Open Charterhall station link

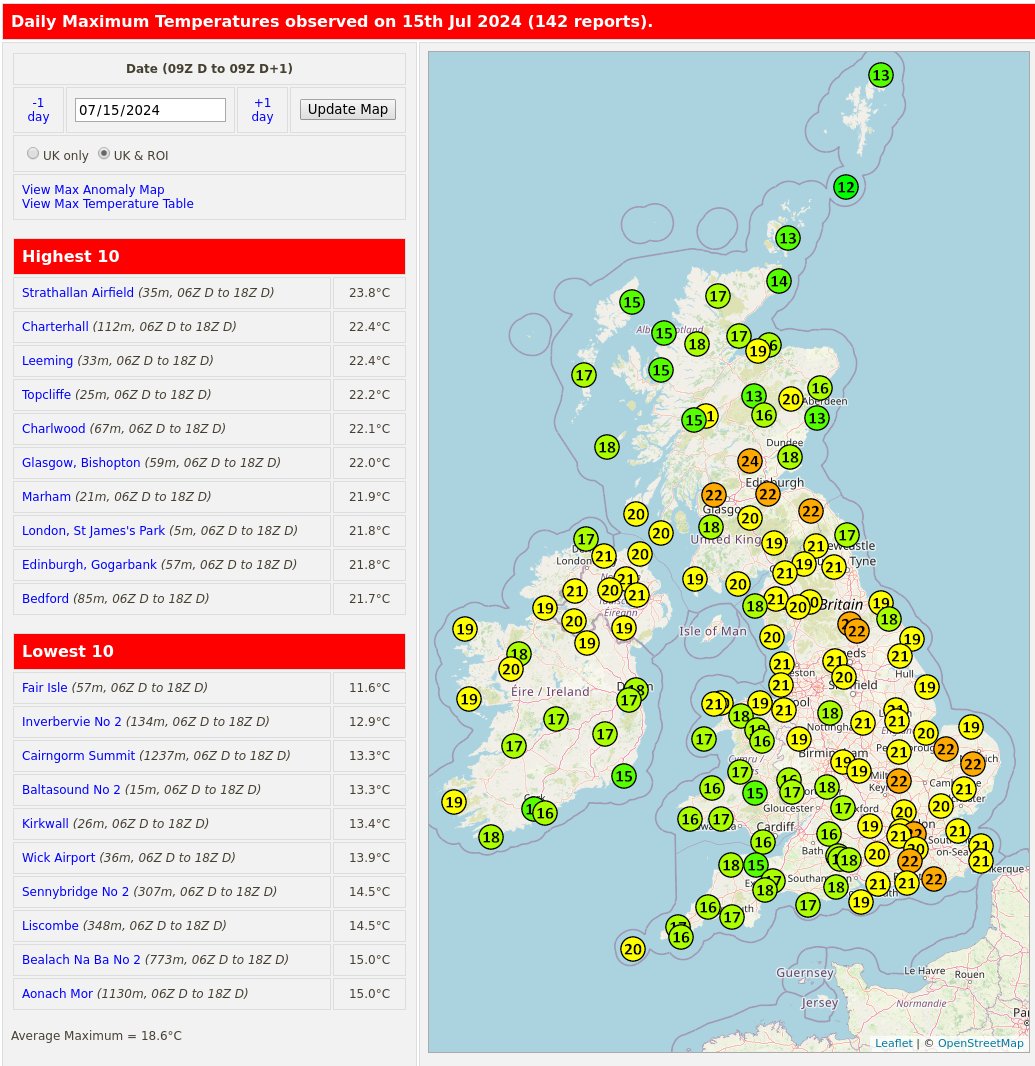[55, 326]
